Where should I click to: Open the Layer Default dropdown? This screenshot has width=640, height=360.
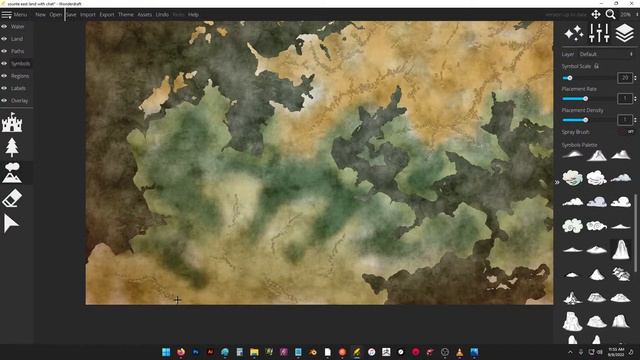[x=606, y=54]
